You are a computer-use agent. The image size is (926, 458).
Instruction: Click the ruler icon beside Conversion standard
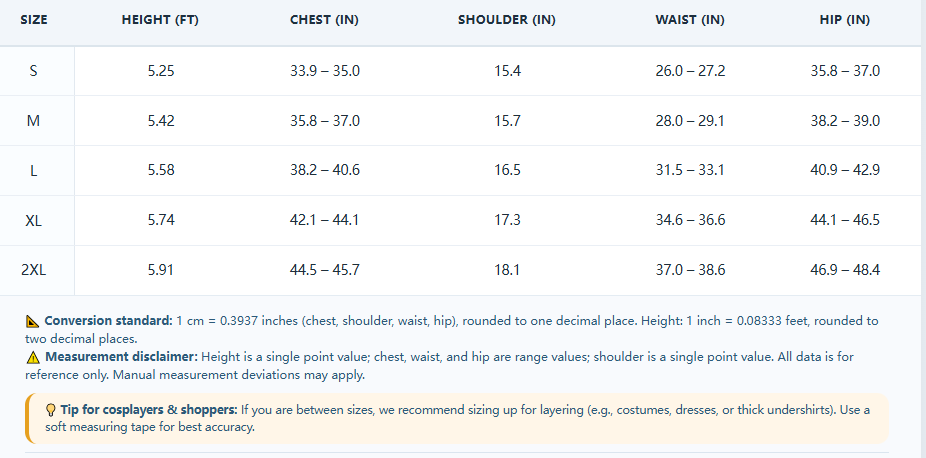[32, 322]
